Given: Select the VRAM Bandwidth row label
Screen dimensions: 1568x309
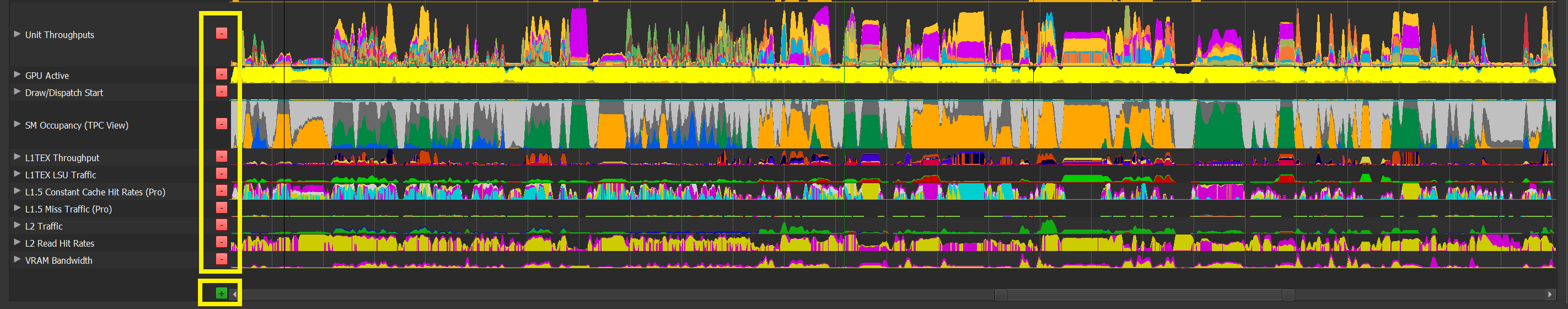Looking at the screenshot, I should [x=58, y=260].
